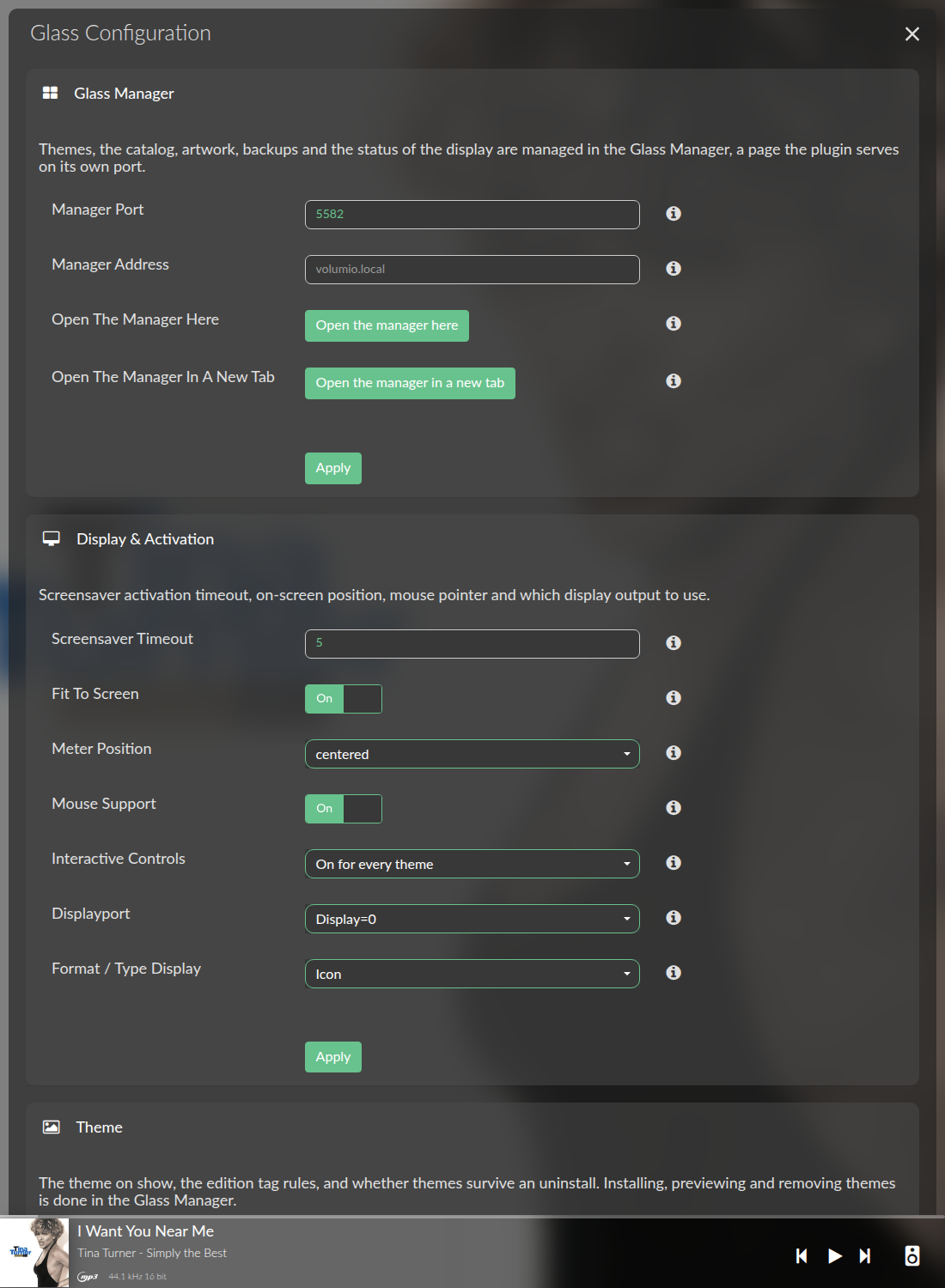Click the 44.1 kHz 16 bit label
Image resolution: width=945 pixels, height=1288 pixels.
137,1277
